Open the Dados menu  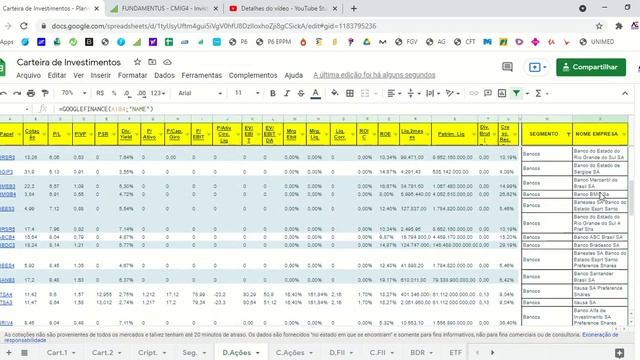tap(164, 76)
